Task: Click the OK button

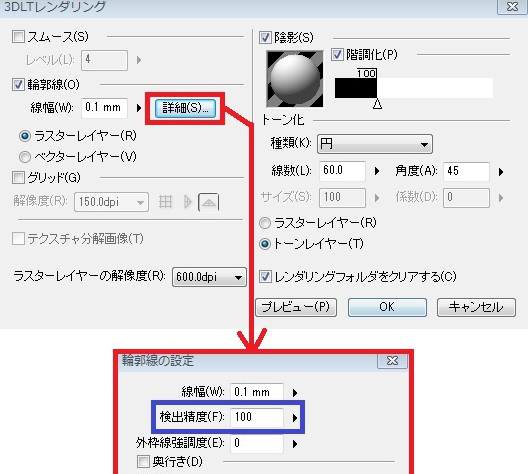Action: (x=387, y=307)
